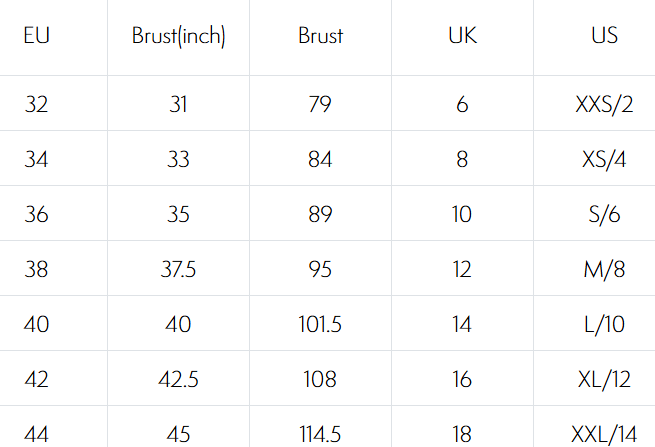Viewport: 655px width, 447px height.
Task: Select the Brust column header
Action: [x=320, y=37]
